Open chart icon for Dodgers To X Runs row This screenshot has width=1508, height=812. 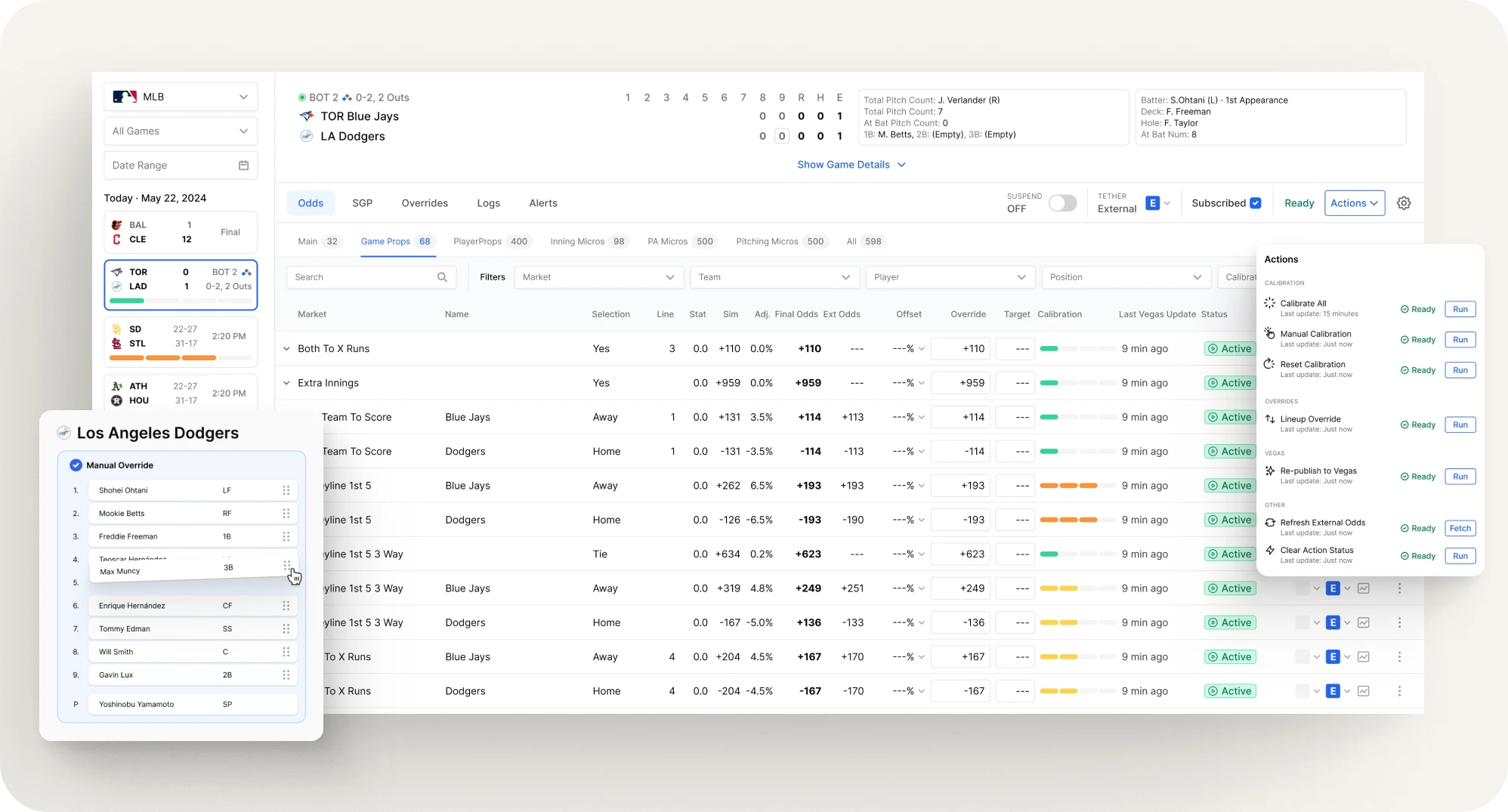(x=1364, y=691)
